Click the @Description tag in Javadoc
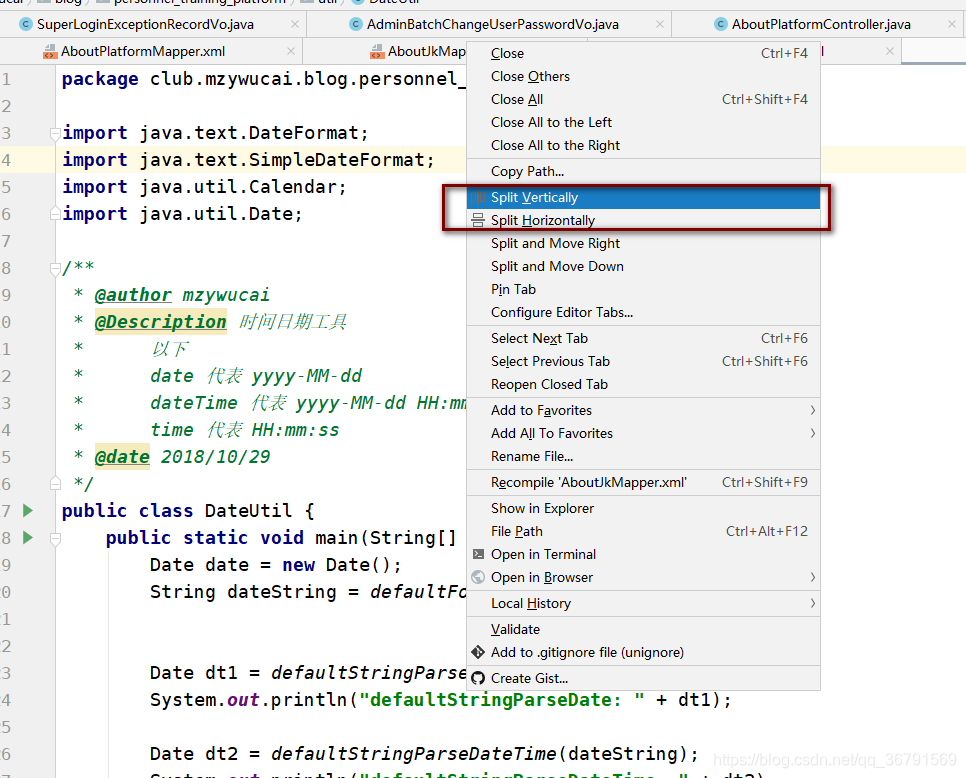The width and height of the screenshot is (966, 778). click(x=161, y=322)
